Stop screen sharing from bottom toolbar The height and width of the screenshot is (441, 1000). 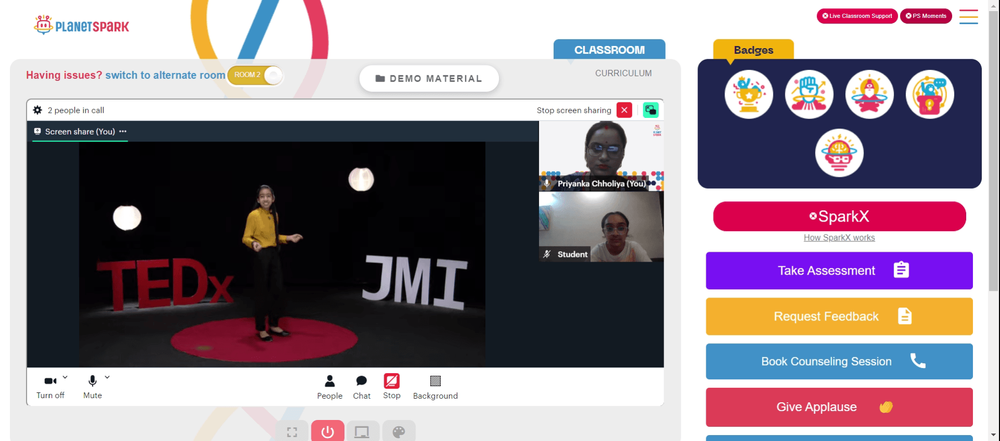(392, 387)
